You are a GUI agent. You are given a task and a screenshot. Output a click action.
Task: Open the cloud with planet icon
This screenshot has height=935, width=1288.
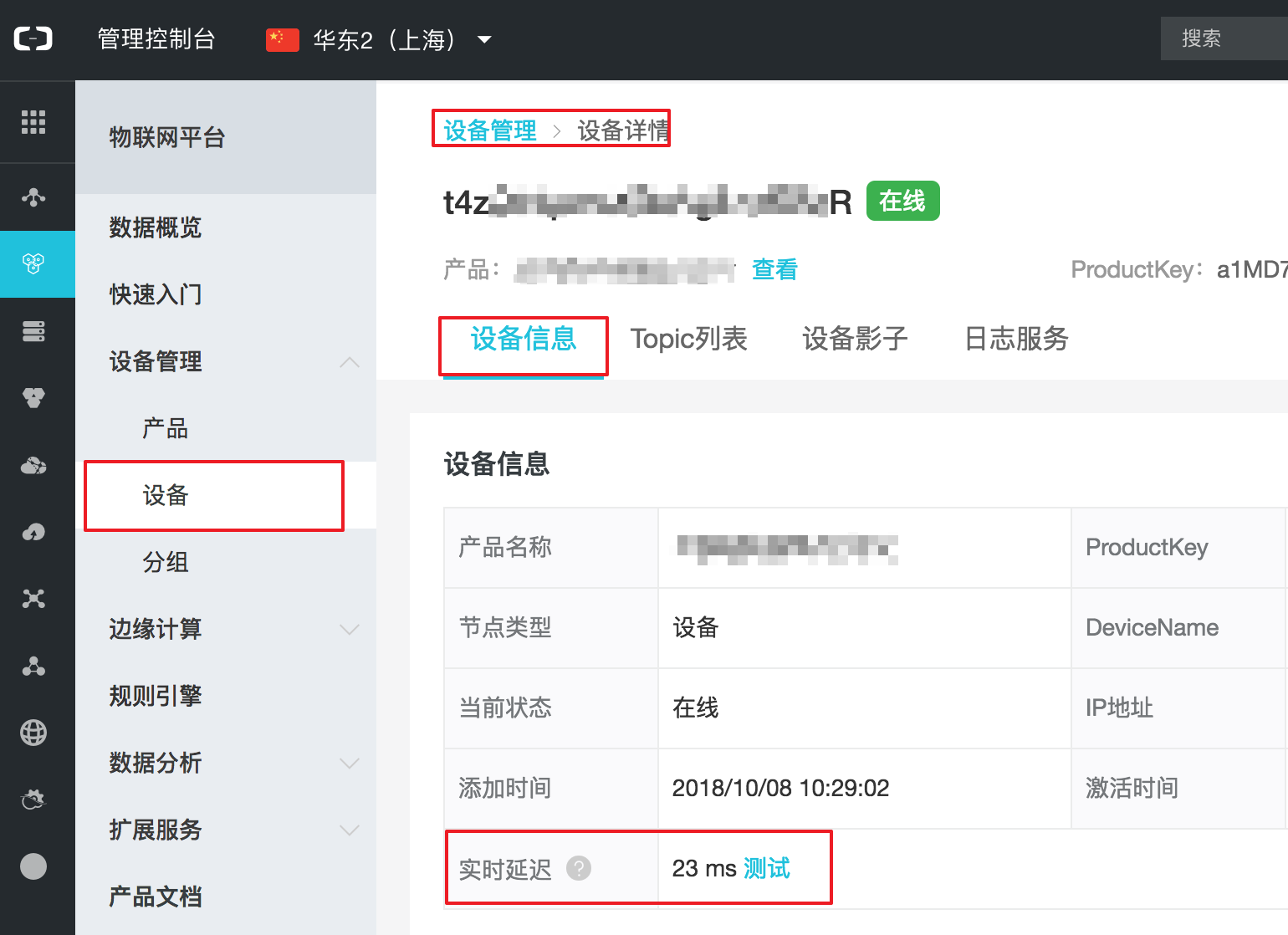[33, 465]
